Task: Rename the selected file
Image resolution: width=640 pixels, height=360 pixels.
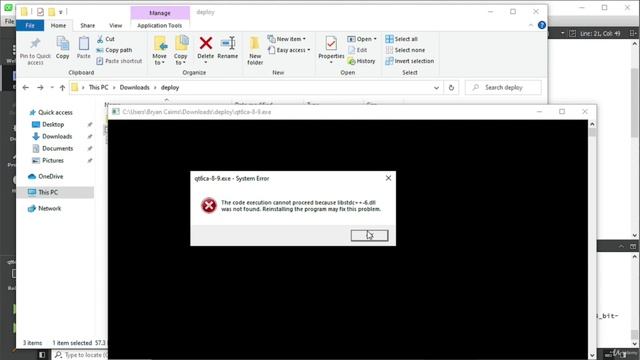Action: [228, 48]
